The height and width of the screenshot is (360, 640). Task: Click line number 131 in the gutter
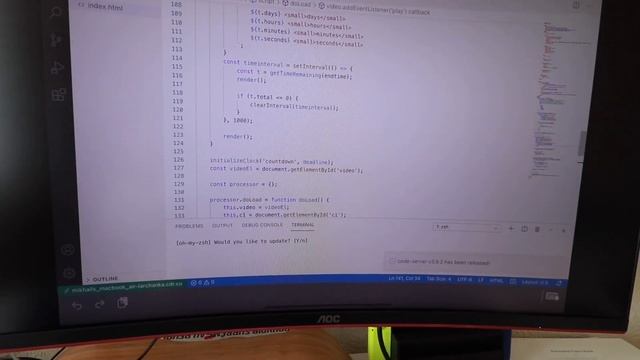coord(179,200)
